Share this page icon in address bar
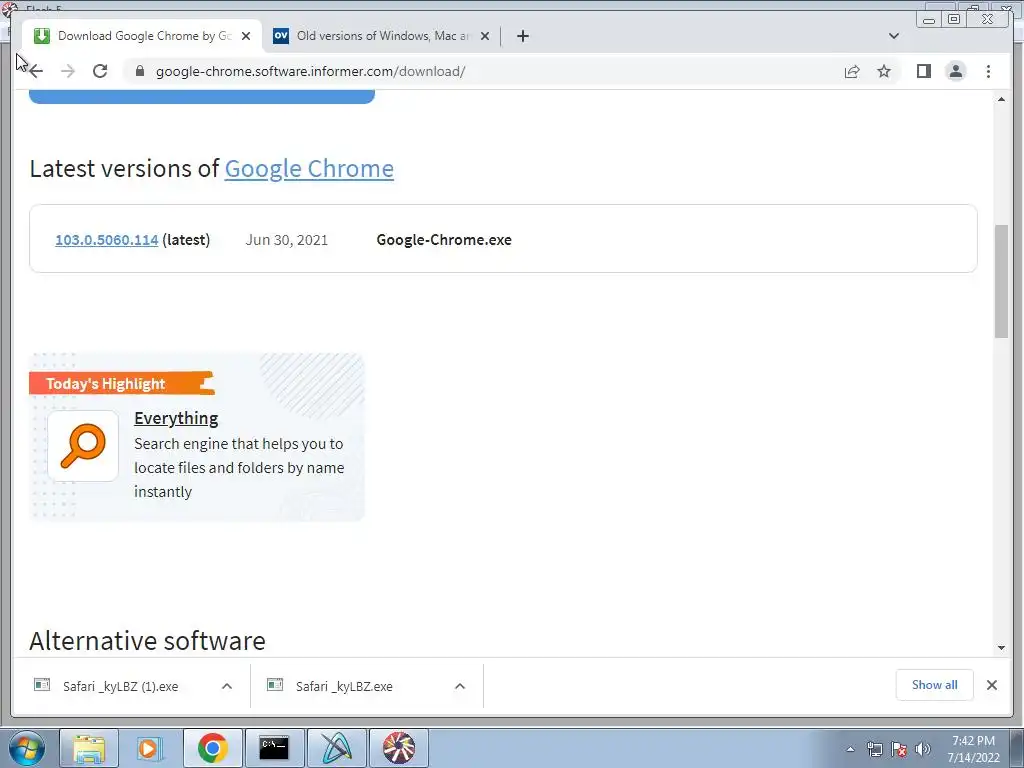This screenshot has height=768, width=1024. coord(852,71)
